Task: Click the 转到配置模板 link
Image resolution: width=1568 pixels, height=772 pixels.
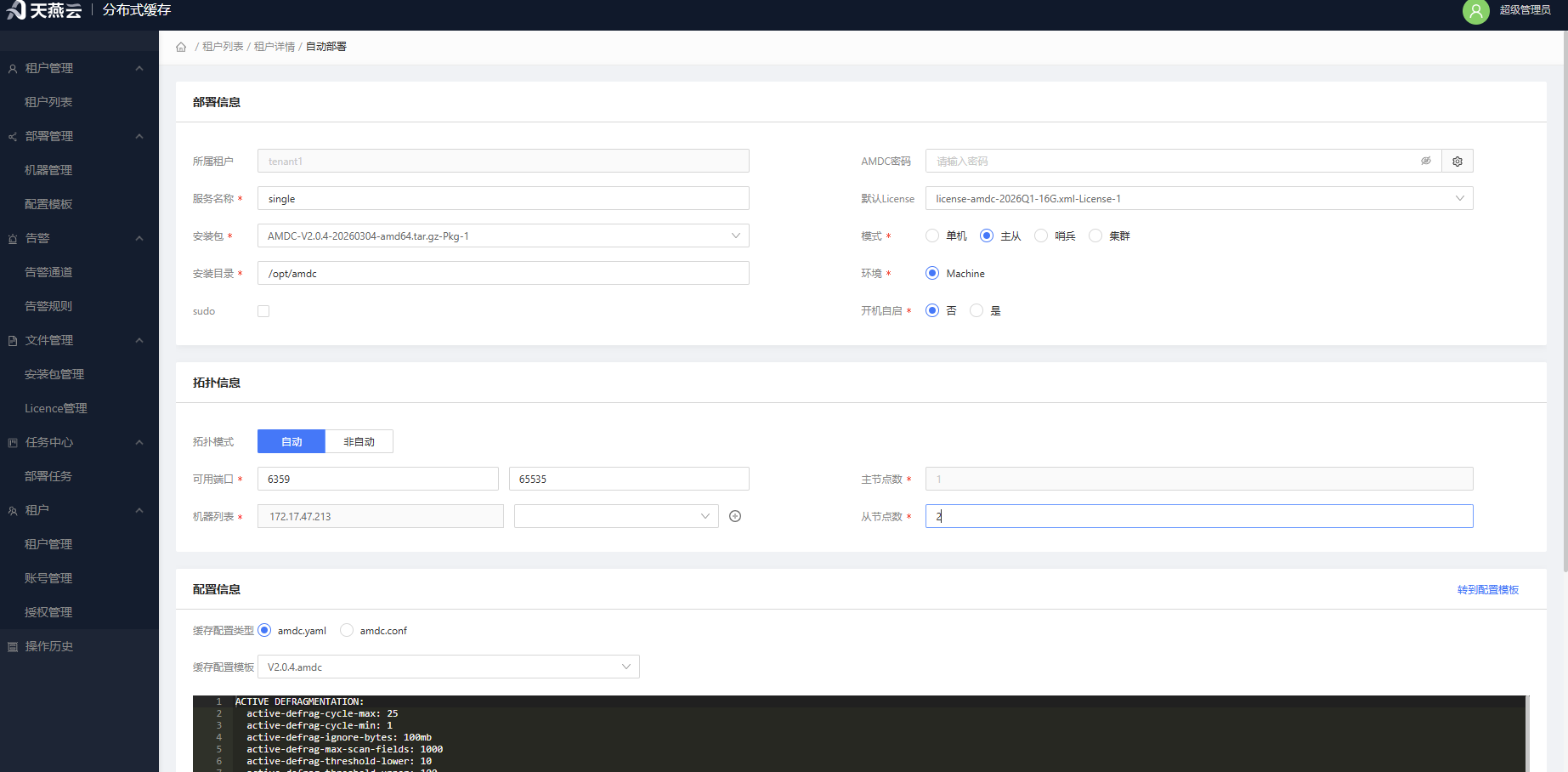Action: point(1488,589)
